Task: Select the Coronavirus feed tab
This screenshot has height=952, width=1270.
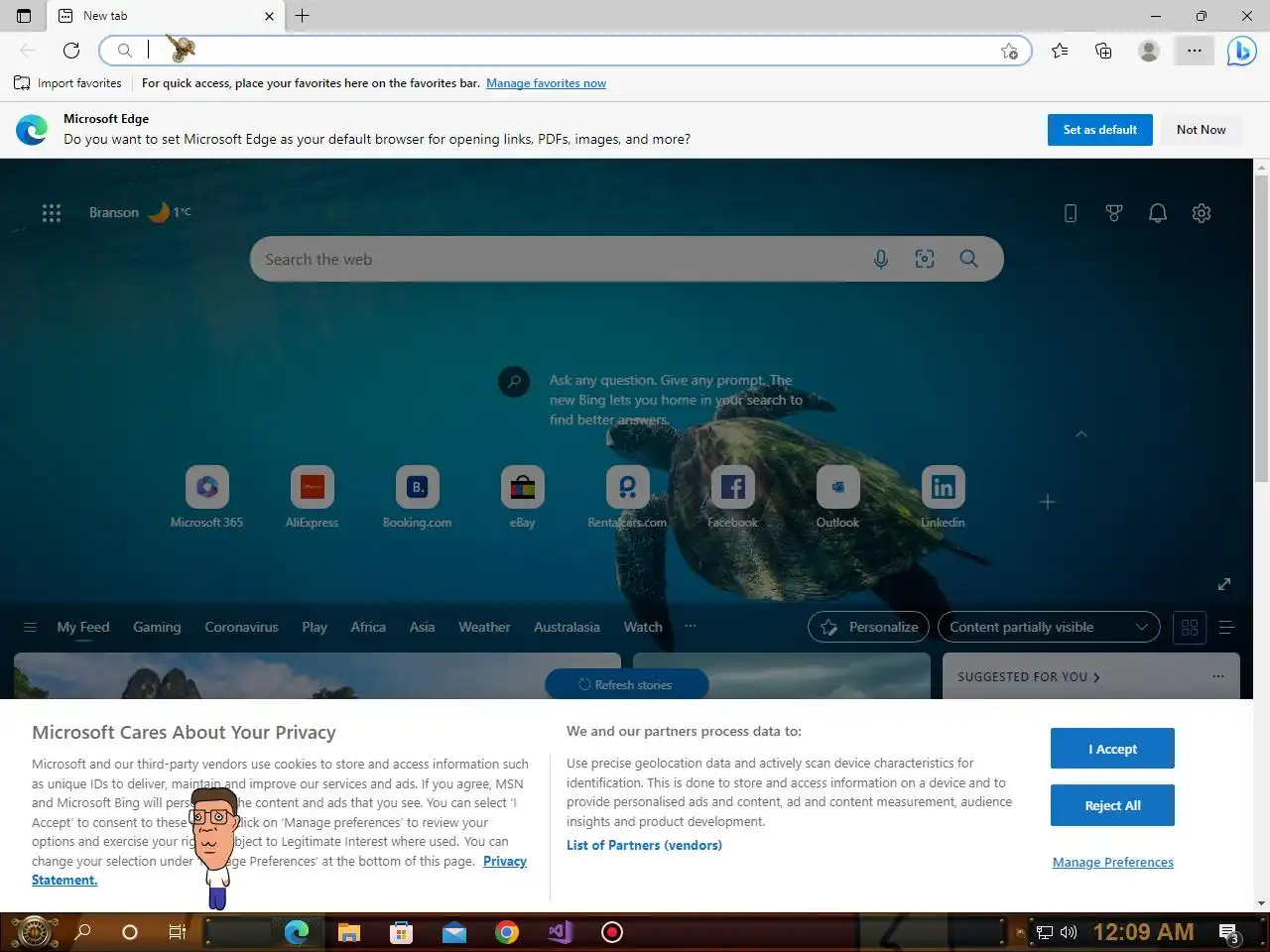Action: pos(241,627)
